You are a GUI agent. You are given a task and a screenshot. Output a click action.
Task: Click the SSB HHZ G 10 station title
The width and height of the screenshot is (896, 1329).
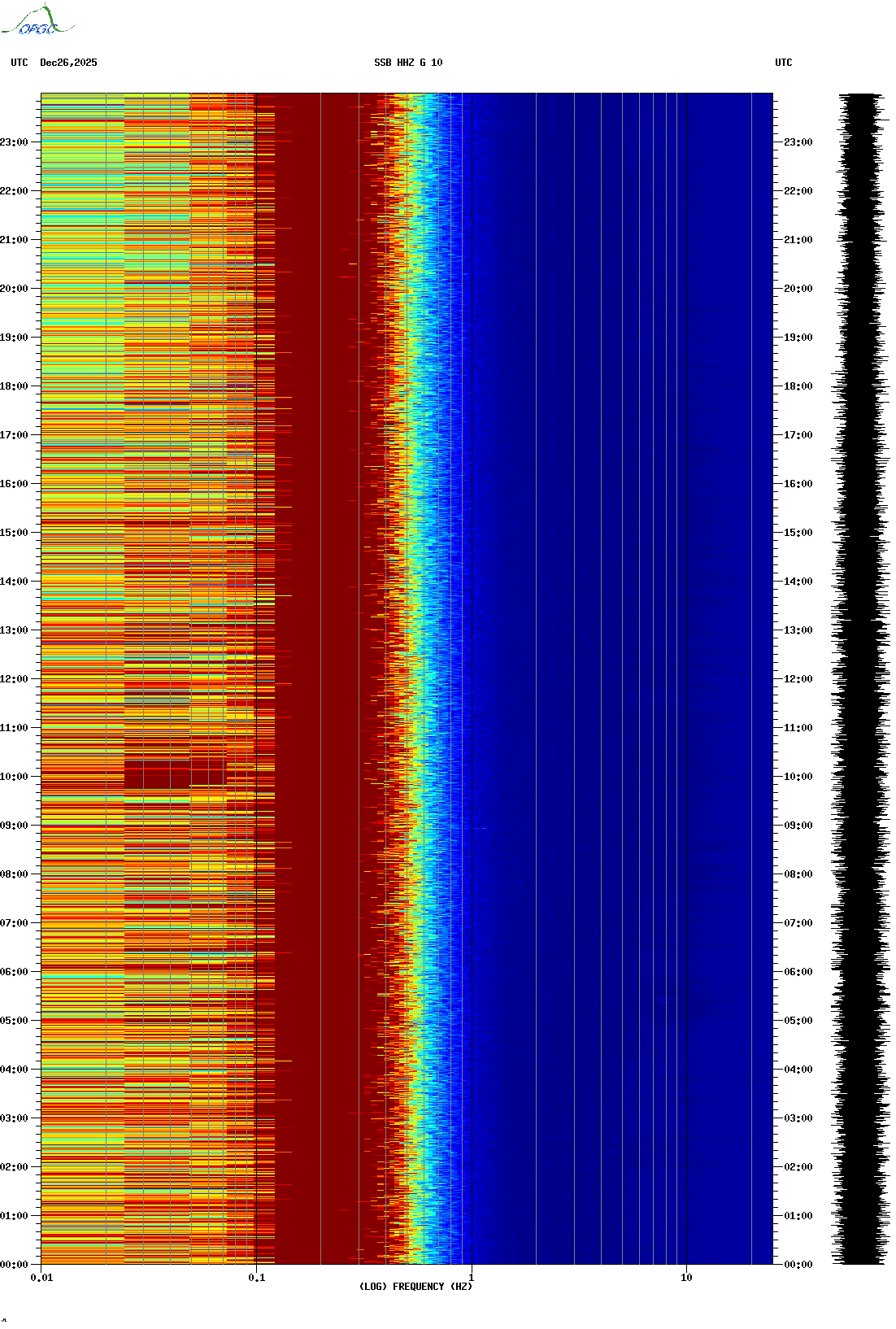(x=408, y=63)
